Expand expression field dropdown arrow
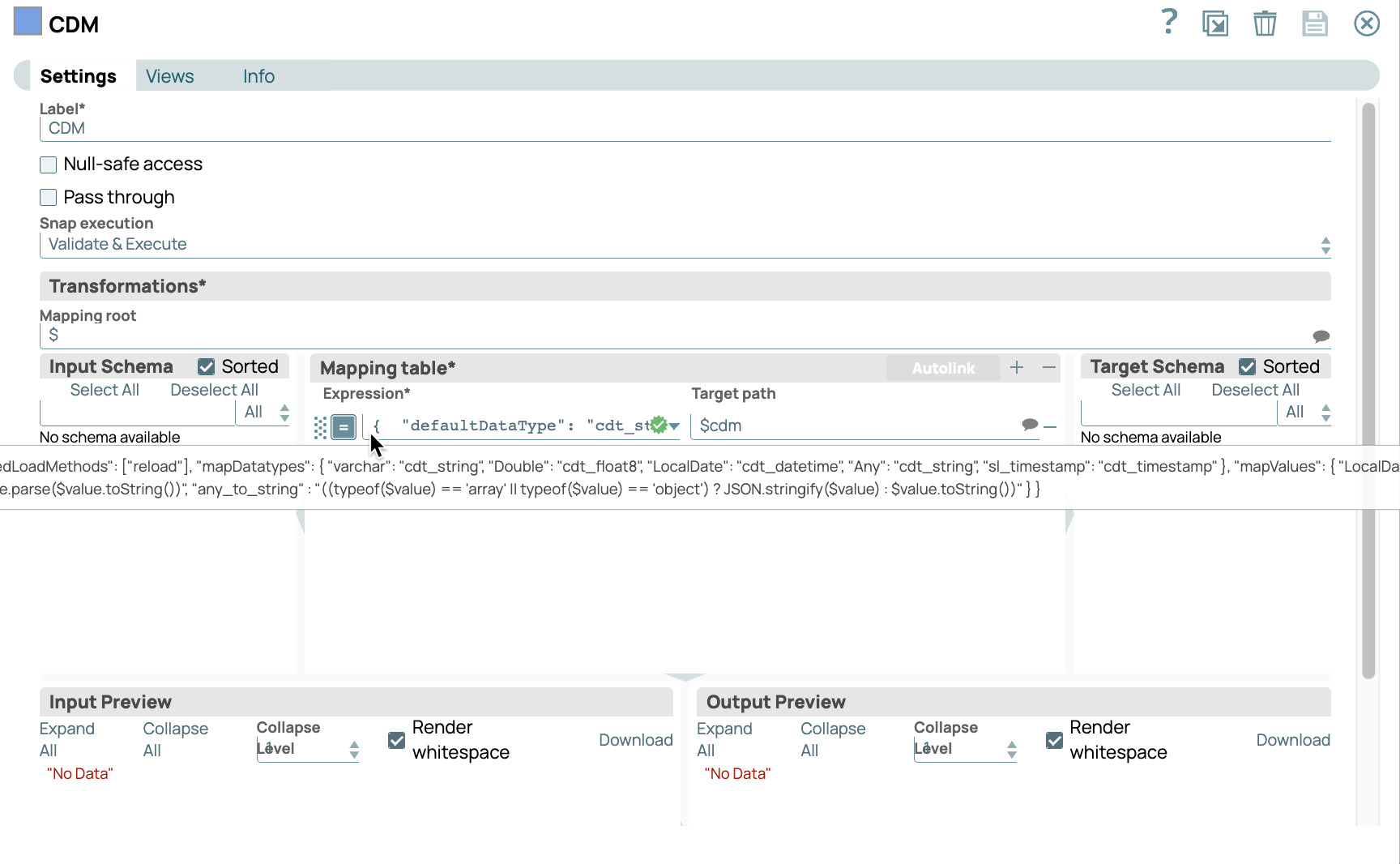The height and width of the screenshot is (864, 1400). (x=674, y=426)
